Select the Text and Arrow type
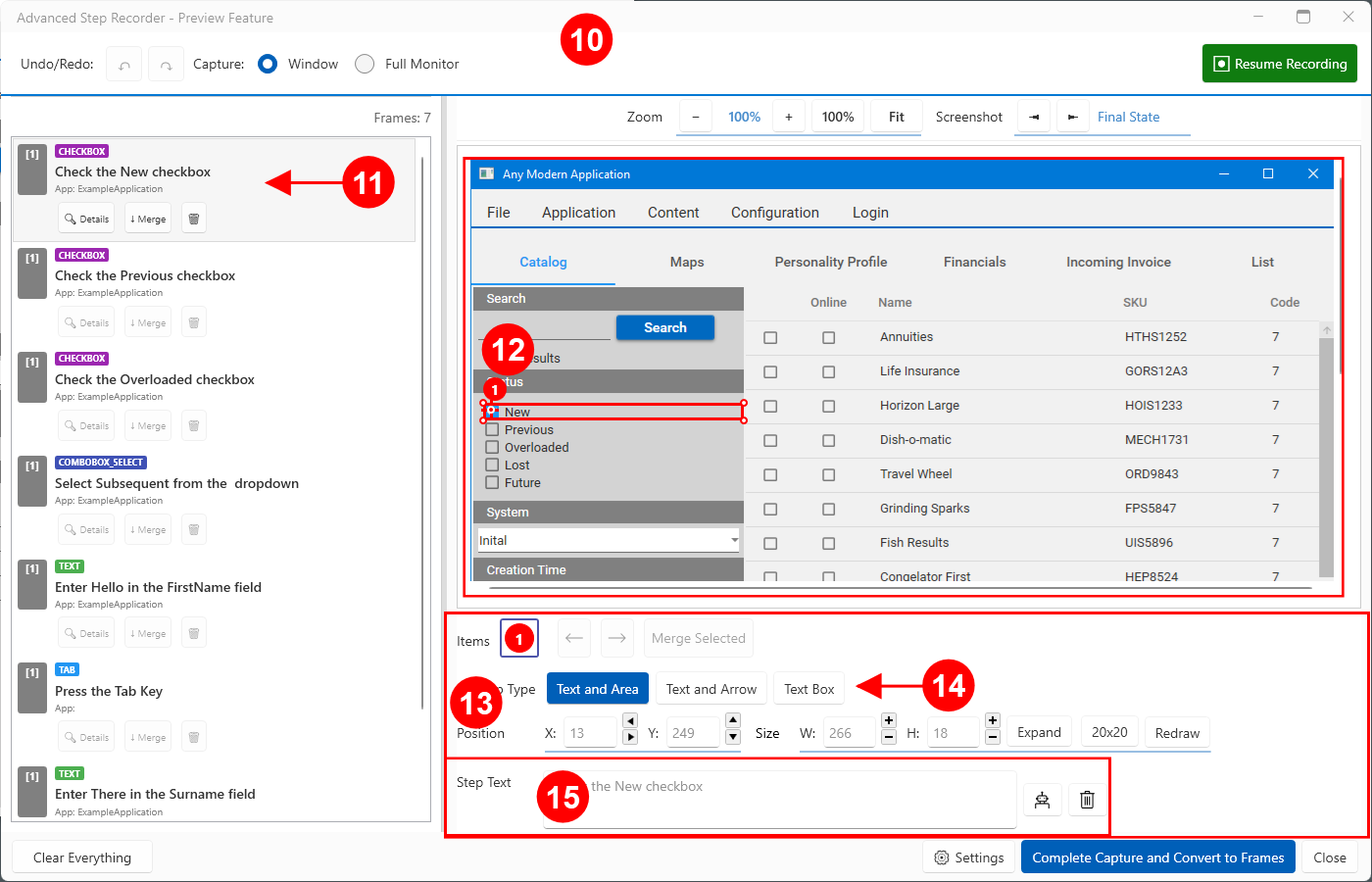This screenshot has height=882, width=1372. click(x=711, y=689)
